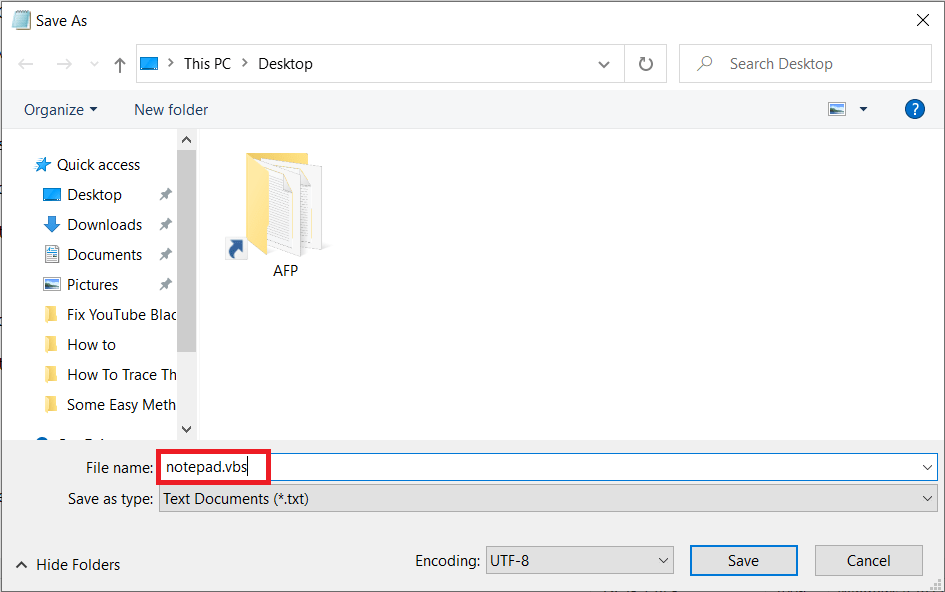Click 'Desktop' in the address breadcrumb
Viewport: 945px width, 592px height.
(x=285, y=63)
